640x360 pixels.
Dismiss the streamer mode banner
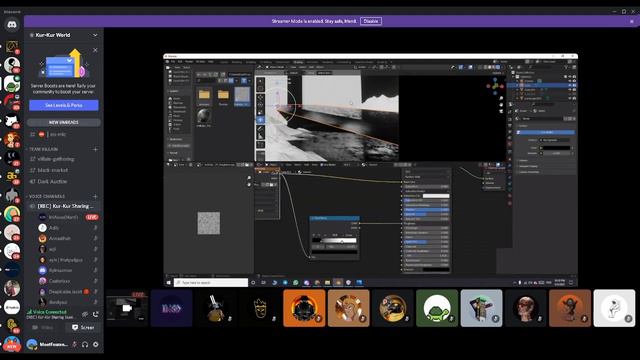click(631, 21)
